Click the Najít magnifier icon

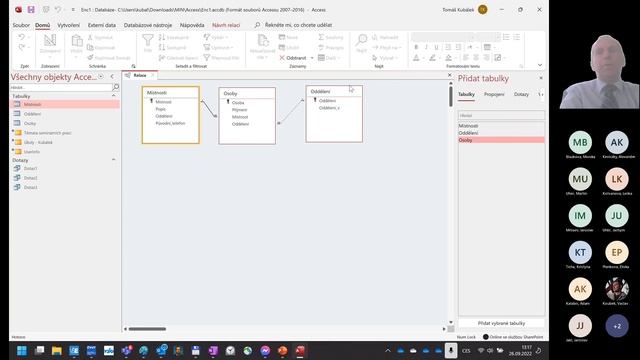[361, 40]
